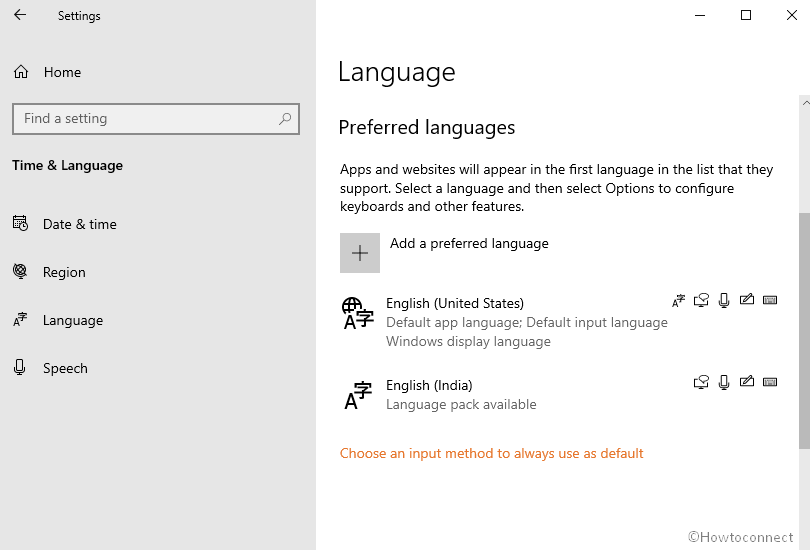The height and width of the screenshot is (550, 810).
Task: Click the Language sidebar icon
Action: pyautogui.click(x=20, y=319)
